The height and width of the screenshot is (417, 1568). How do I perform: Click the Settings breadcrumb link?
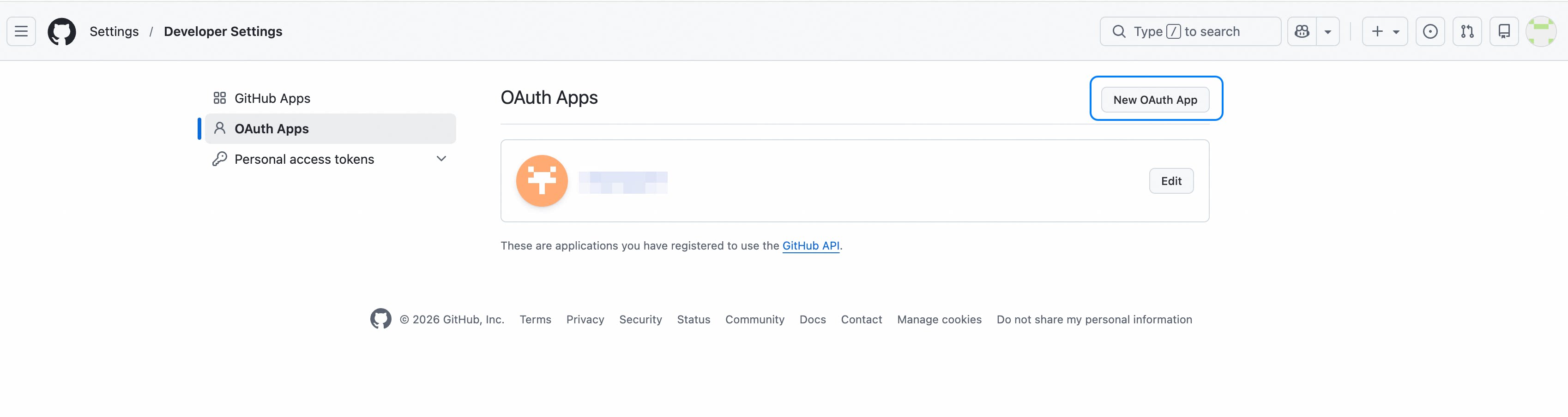(x=114, y=32)
